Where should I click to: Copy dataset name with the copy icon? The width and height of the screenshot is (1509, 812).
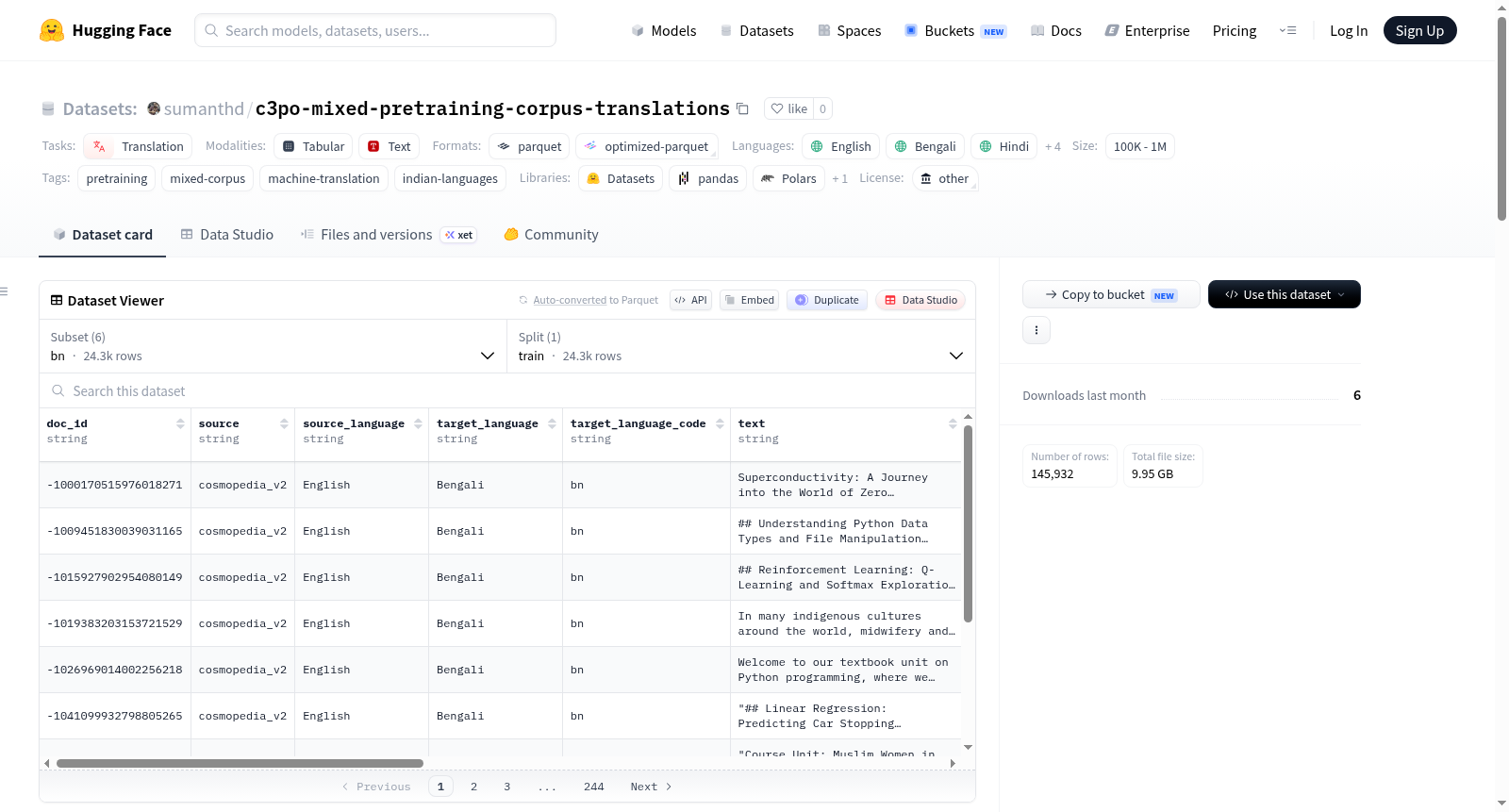[742, 108]
